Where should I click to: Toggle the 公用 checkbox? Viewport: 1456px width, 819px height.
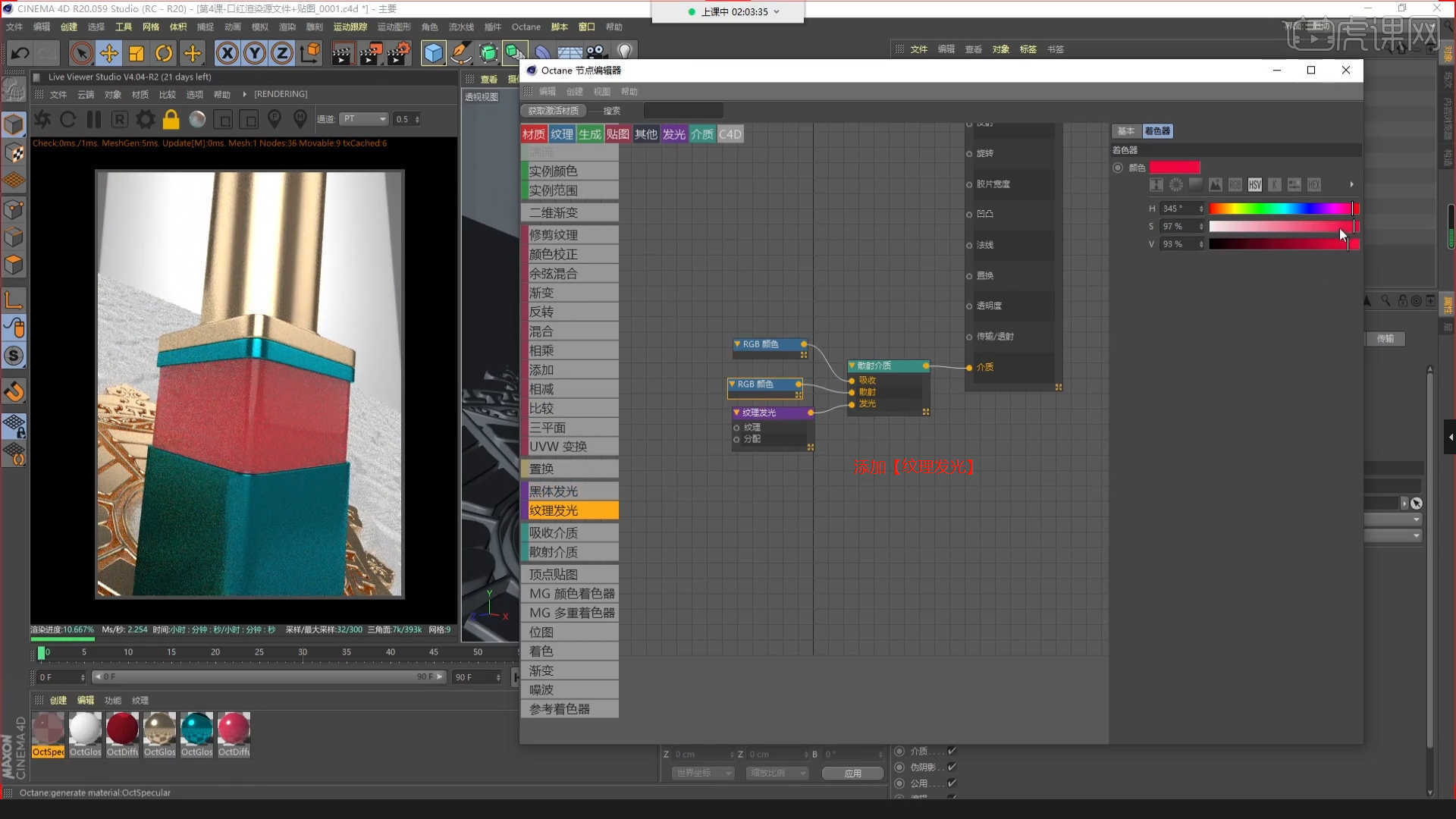952,783
